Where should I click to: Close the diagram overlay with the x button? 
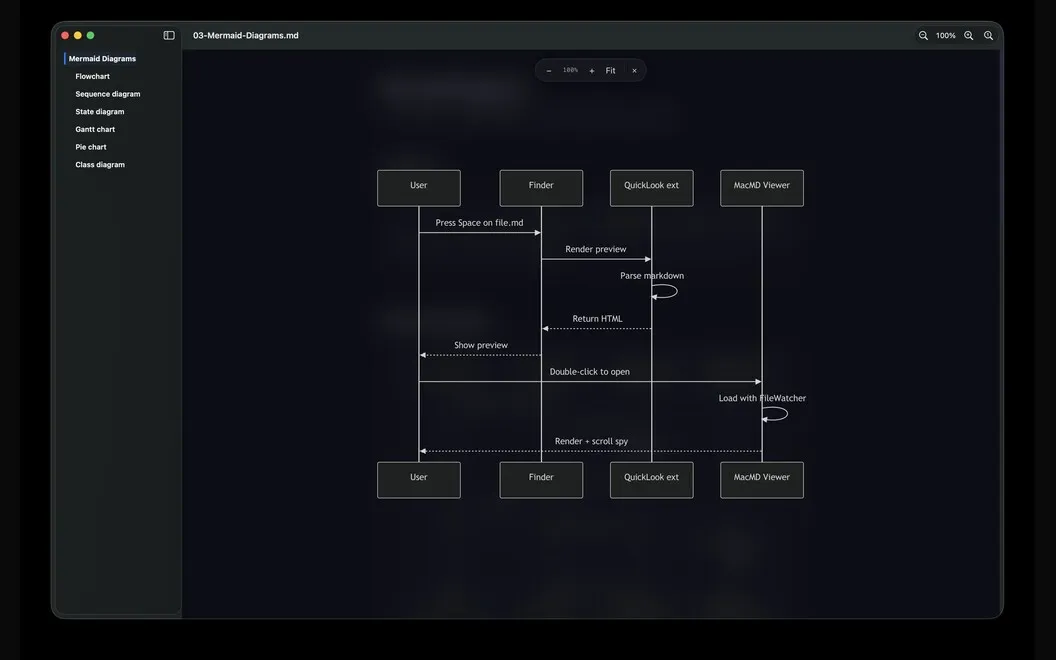(x=634, y=71)
